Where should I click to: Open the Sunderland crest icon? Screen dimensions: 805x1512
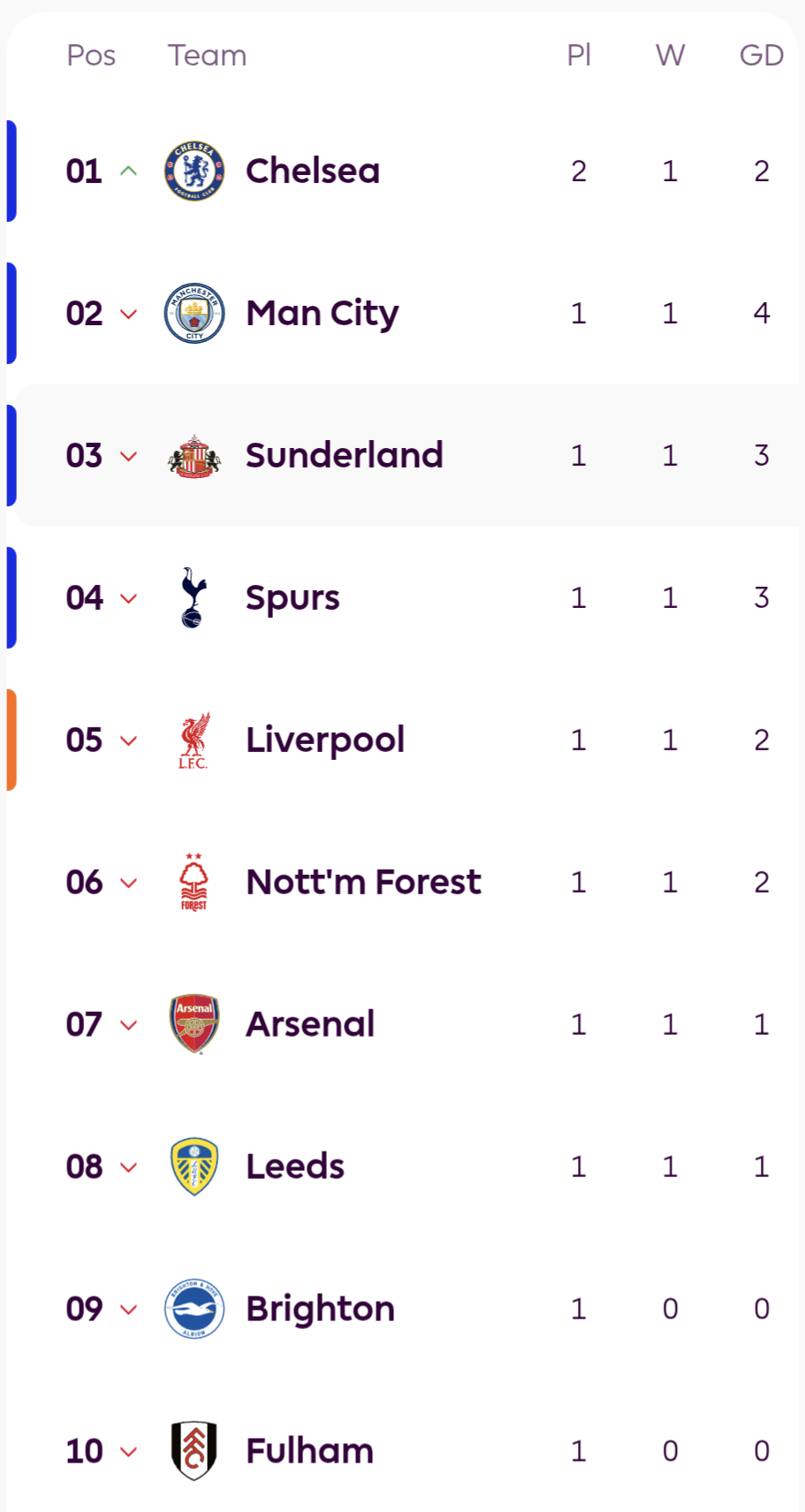(194, 456)
